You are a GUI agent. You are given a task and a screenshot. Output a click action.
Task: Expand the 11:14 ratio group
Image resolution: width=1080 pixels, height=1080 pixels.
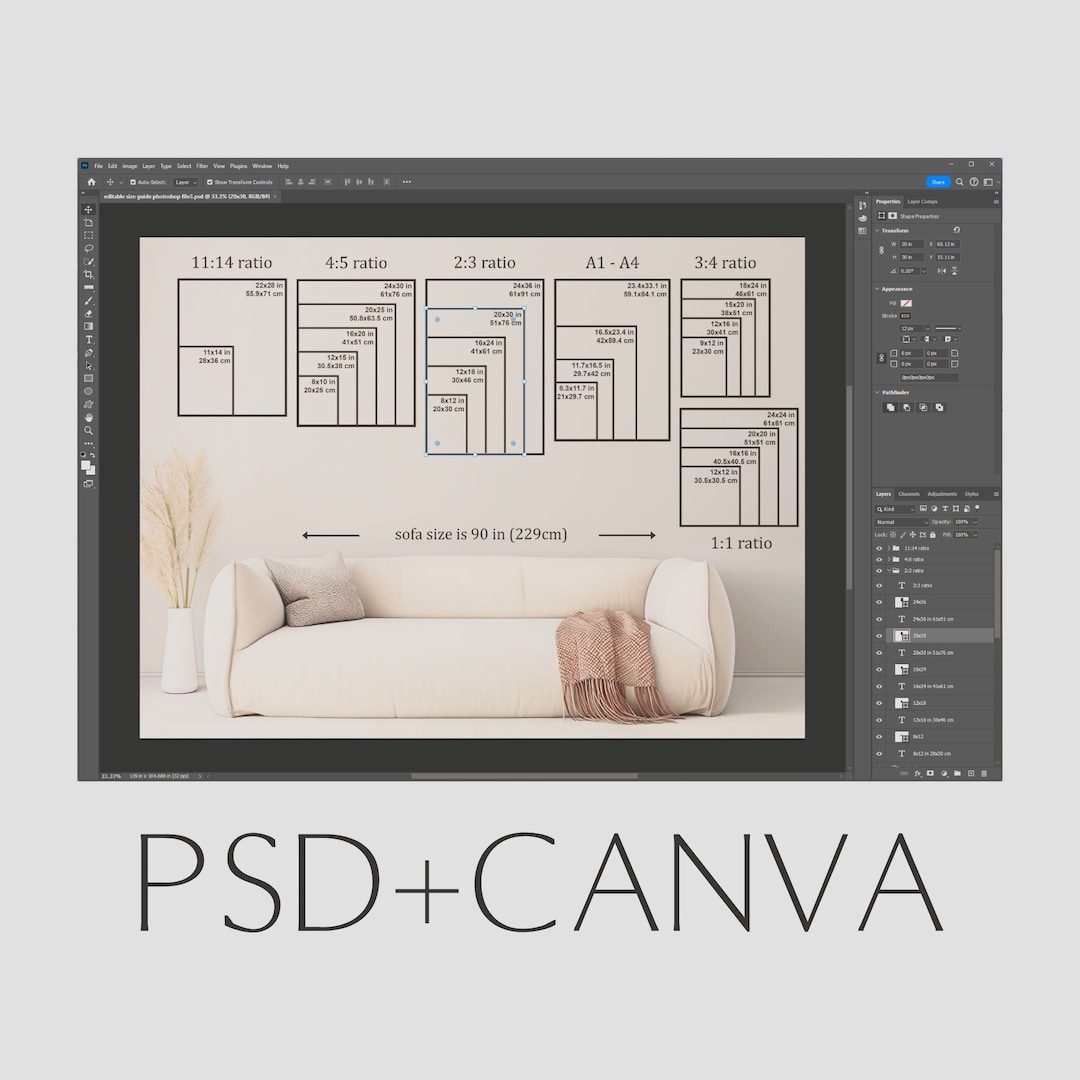[888, 548]
